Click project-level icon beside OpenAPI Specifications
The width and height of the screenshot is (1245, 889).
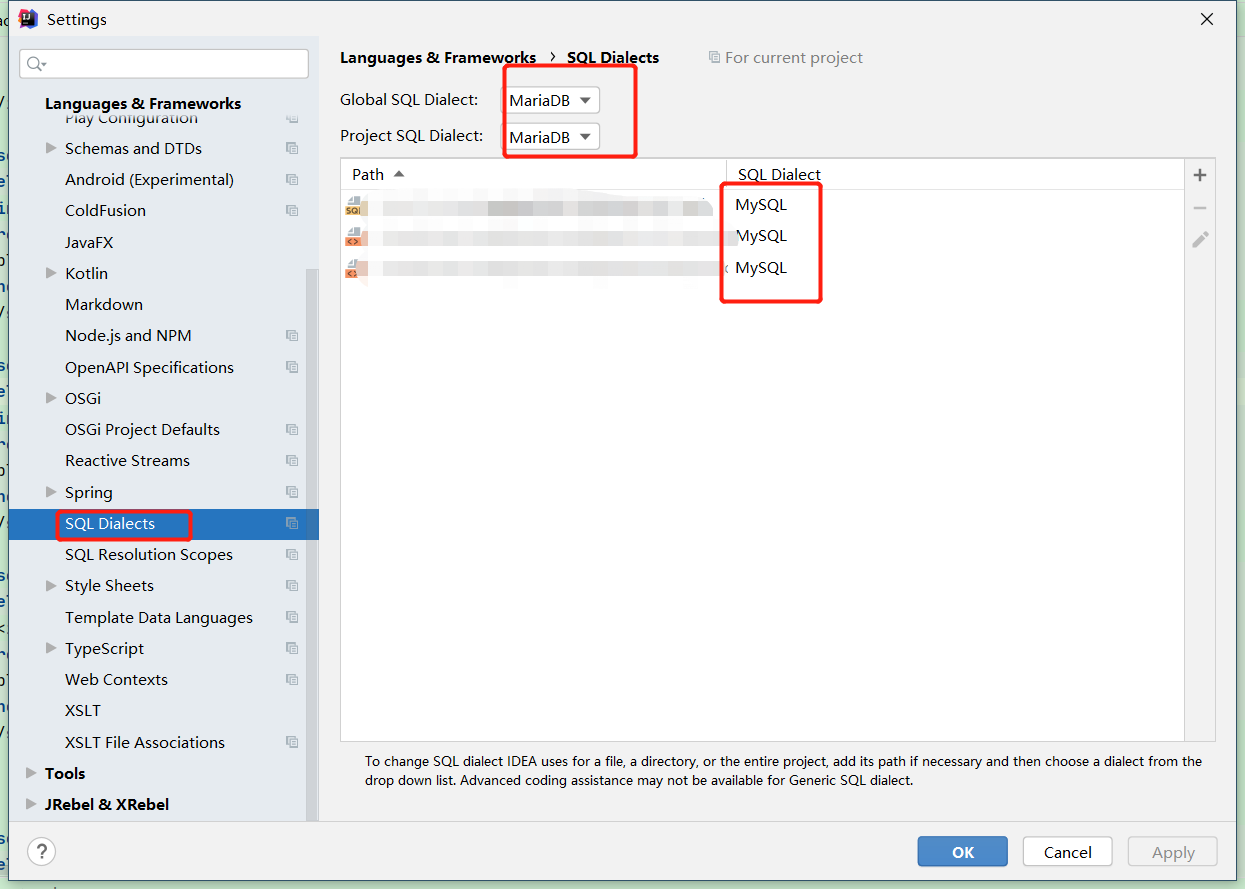click(x=292, y=367)
